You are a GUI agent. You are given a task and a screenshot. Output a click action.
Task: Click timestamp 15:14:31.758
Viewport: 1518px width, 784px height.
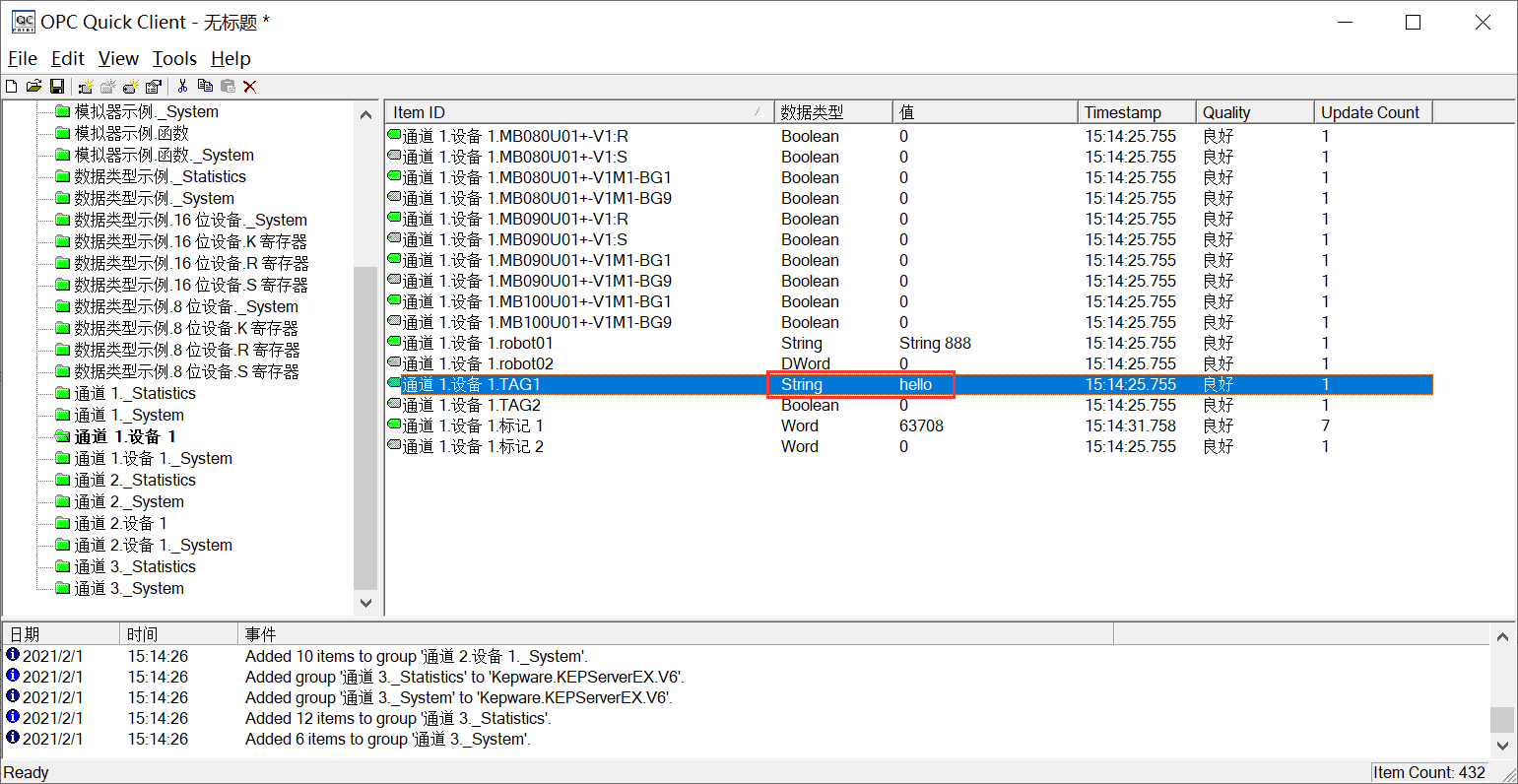(x=1131, y=425)
